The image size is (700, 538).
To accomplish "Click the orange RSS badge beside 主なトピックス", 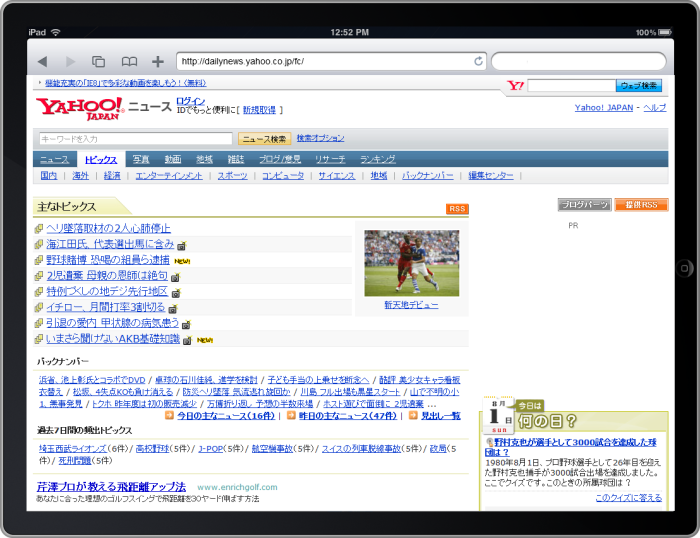I will click(457, 209).
